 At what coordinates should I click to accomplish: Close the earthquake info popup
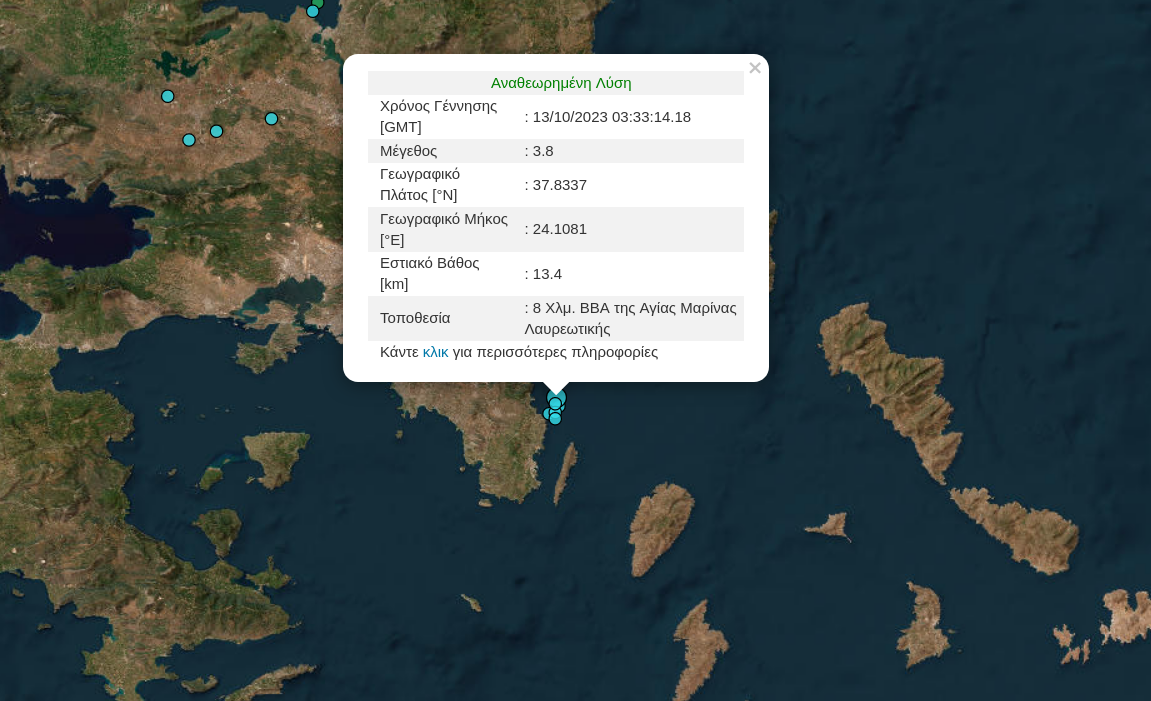755,68
